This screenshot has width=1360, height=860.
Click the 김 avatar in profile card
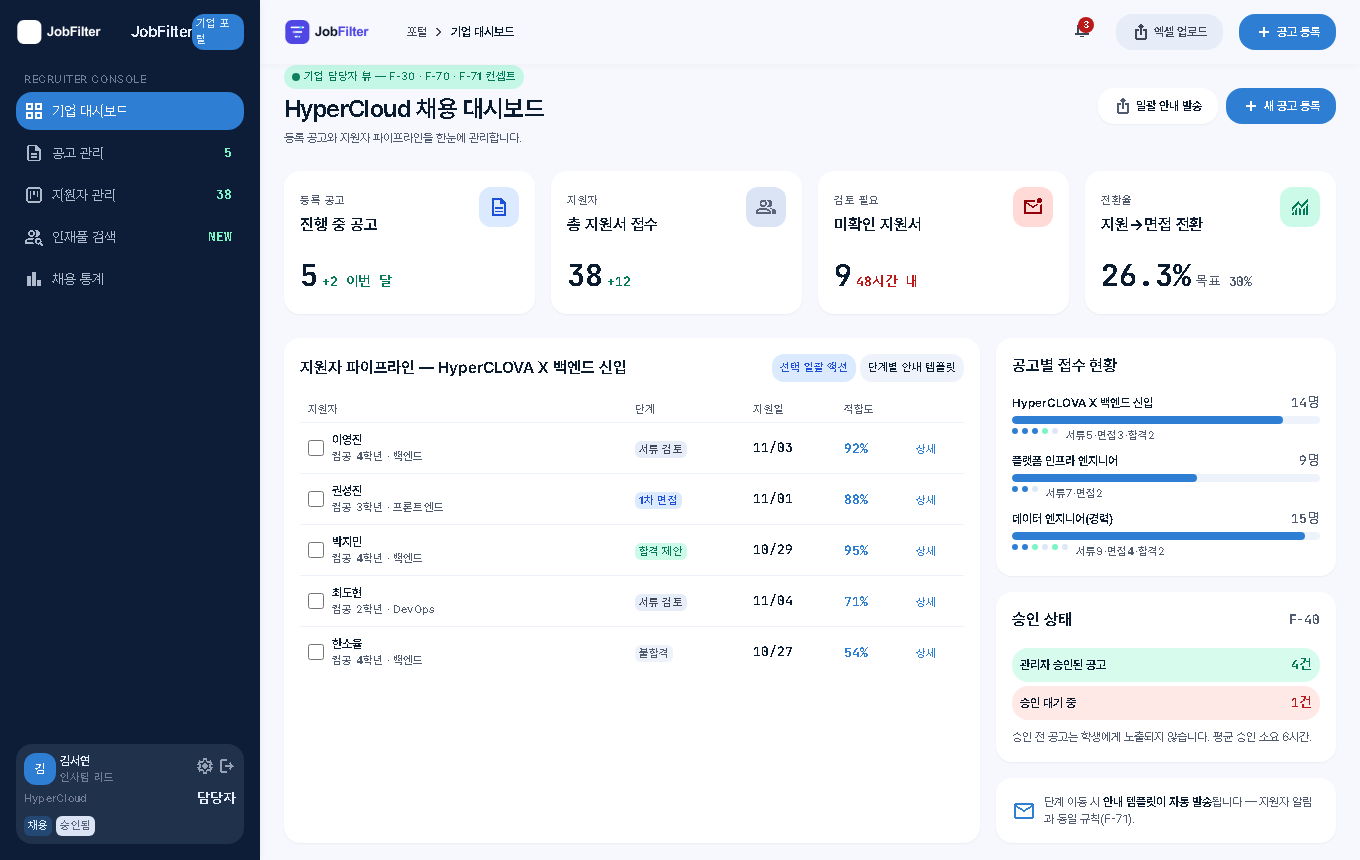(40, 769)
